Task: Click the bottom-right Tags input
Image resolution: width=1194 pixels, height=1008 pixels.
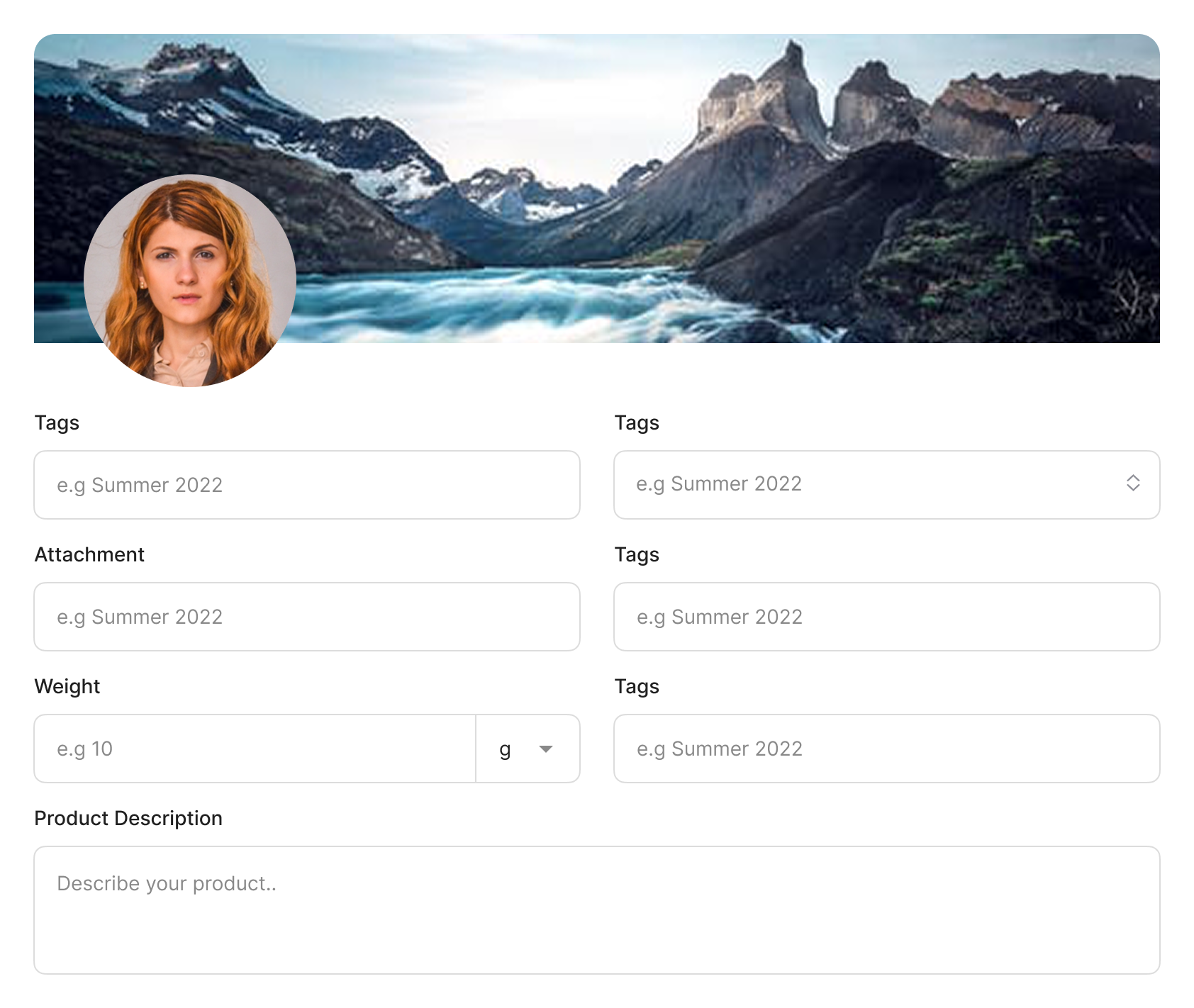Action: tap(886, 749)
